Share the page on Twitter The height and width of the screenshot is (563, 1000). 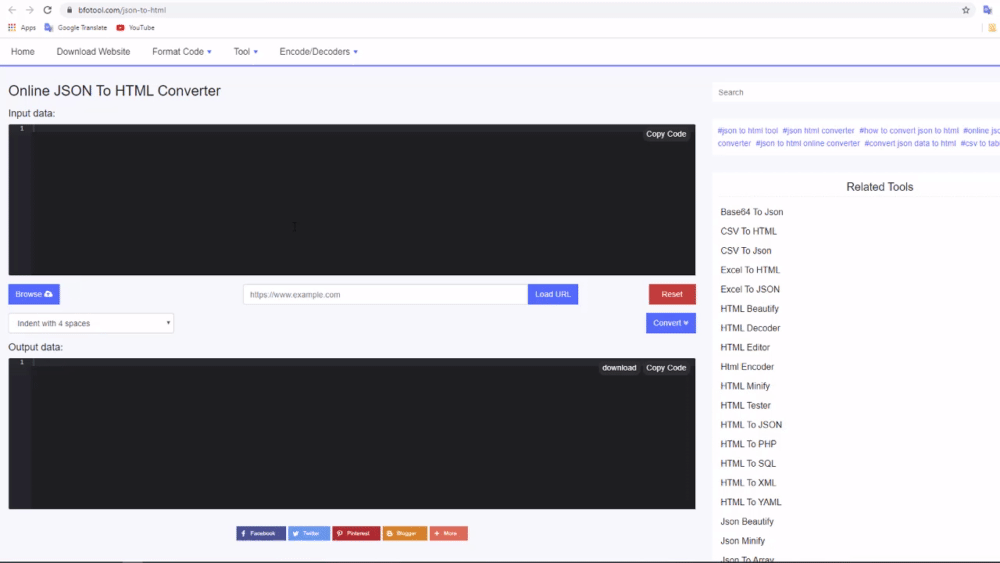[309, 534]
